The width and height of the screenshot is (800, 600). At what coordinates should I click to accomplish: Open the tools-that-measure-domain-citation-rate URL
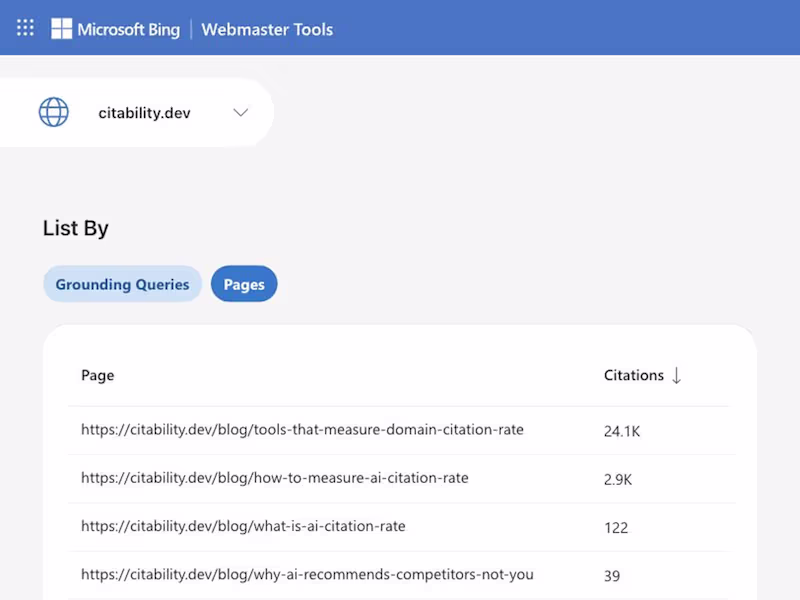coord(302,430)
